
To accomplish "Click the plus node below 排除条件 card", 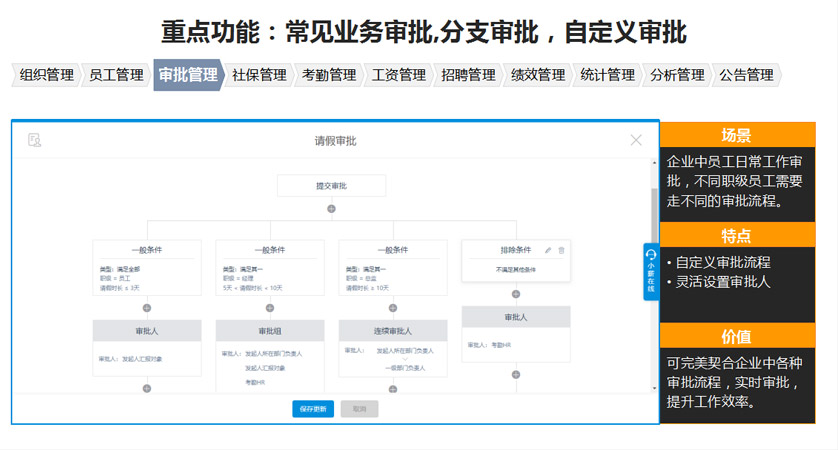I will pyautogui.click(x=516, y=294).
